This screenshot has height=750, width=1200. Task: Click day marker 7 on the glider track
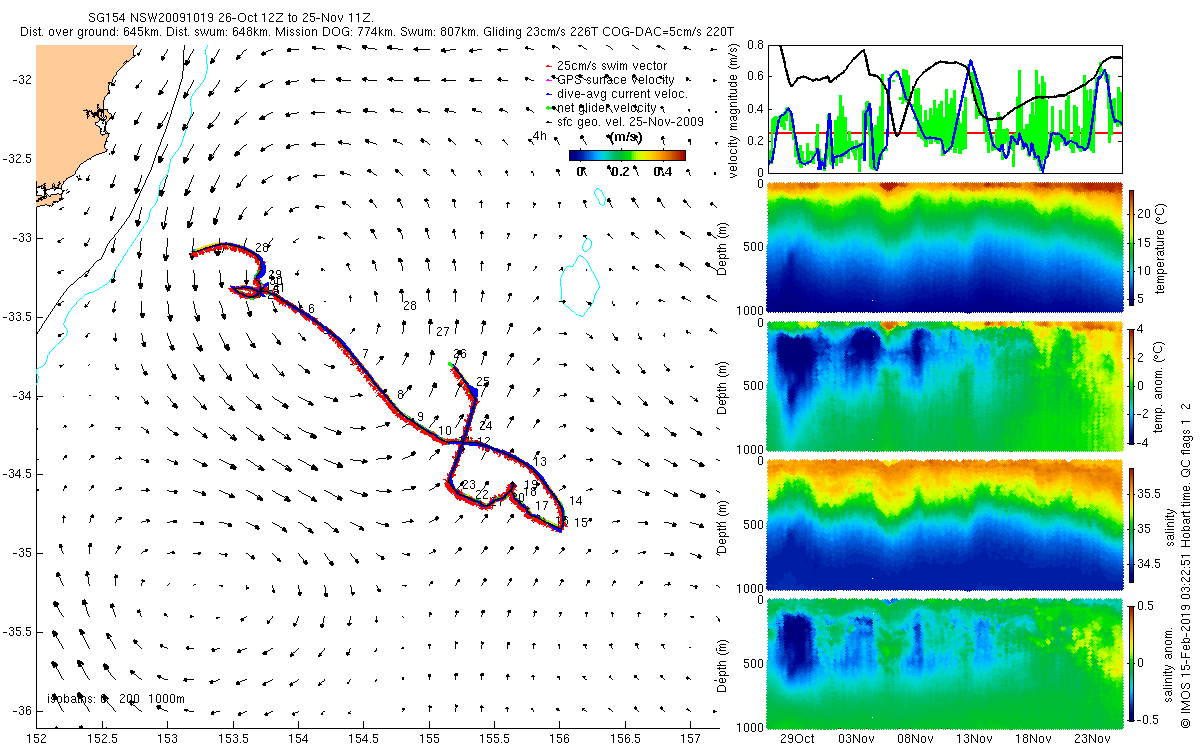tap(366, 354)
